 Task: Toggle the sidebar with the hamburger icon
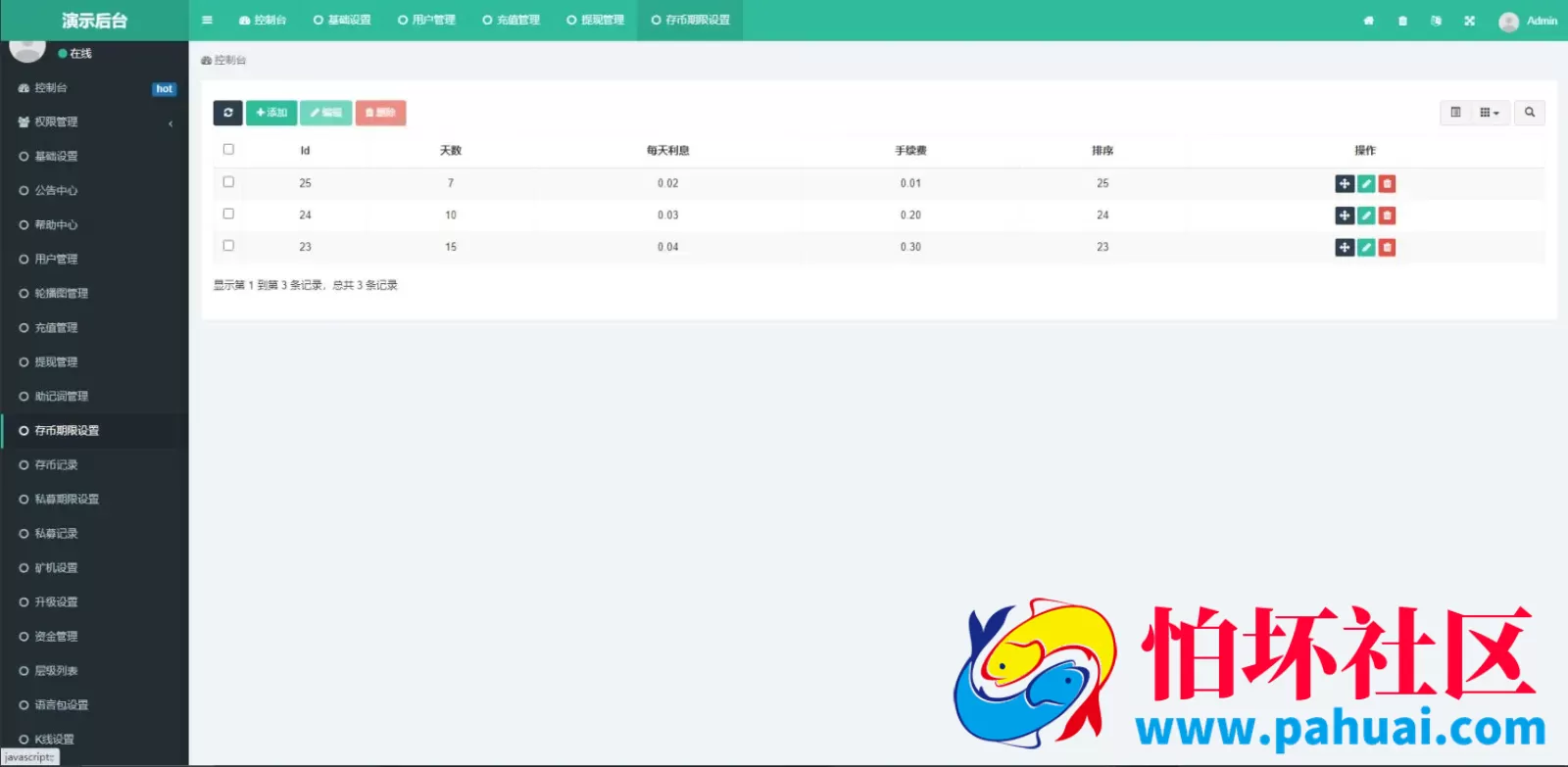pyautogui.click(x=207, y=20)
